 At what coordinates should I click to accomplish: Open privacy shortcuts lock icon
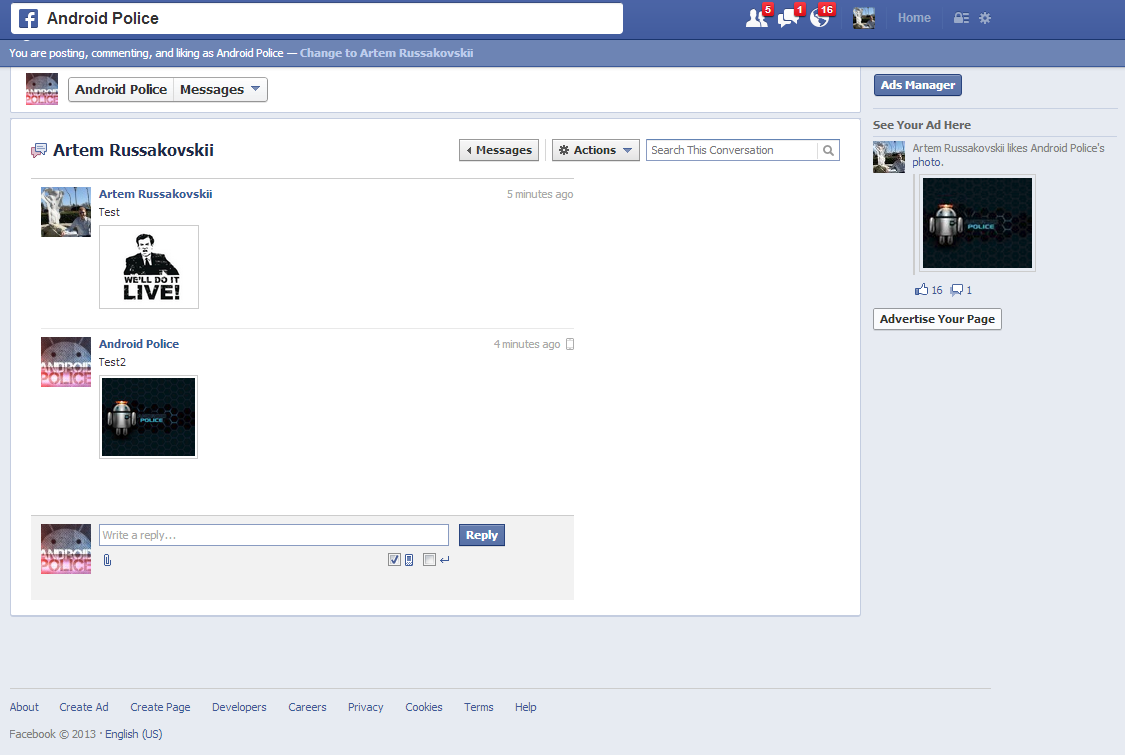click(961, 18)
